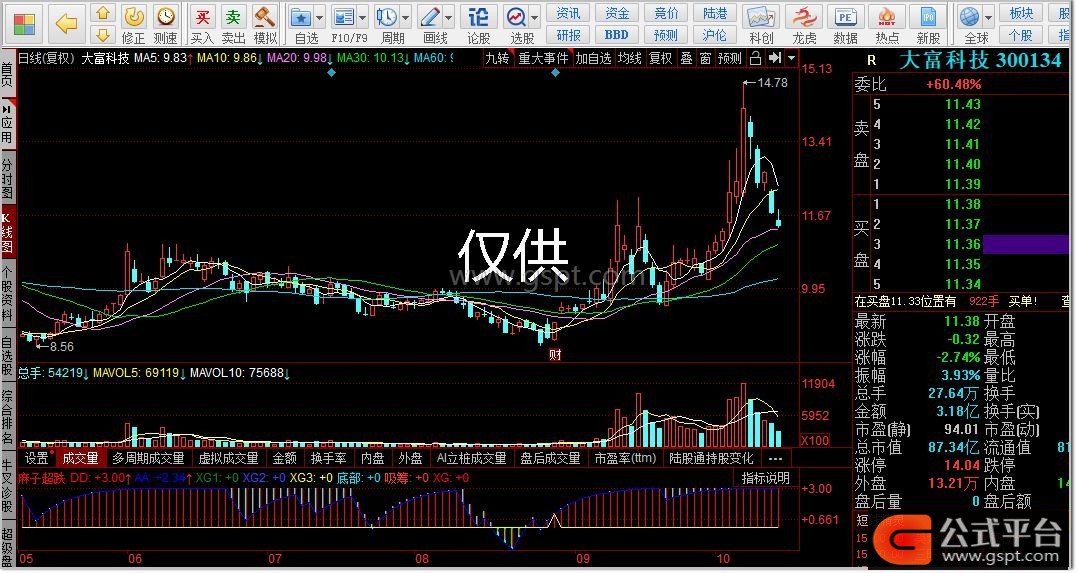Expand the F10/F9 dropdown arrow
The height and width of the screenshot is (573, 1078).
[363, 17]
